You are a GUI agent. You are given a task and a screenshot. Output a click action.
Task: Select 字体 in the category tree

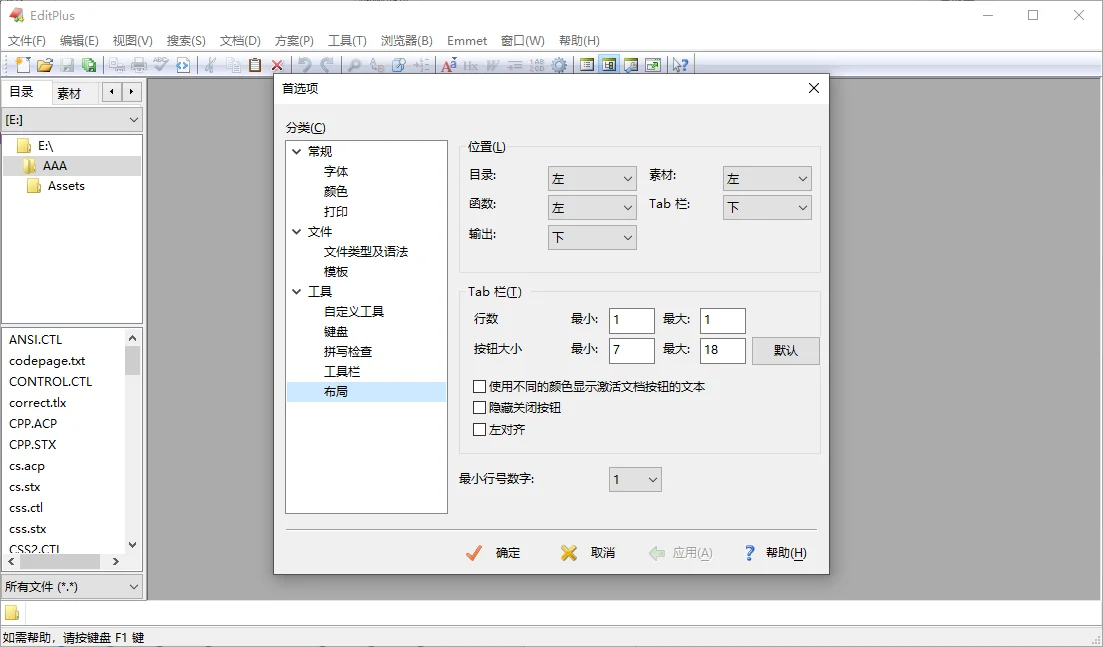336,172
